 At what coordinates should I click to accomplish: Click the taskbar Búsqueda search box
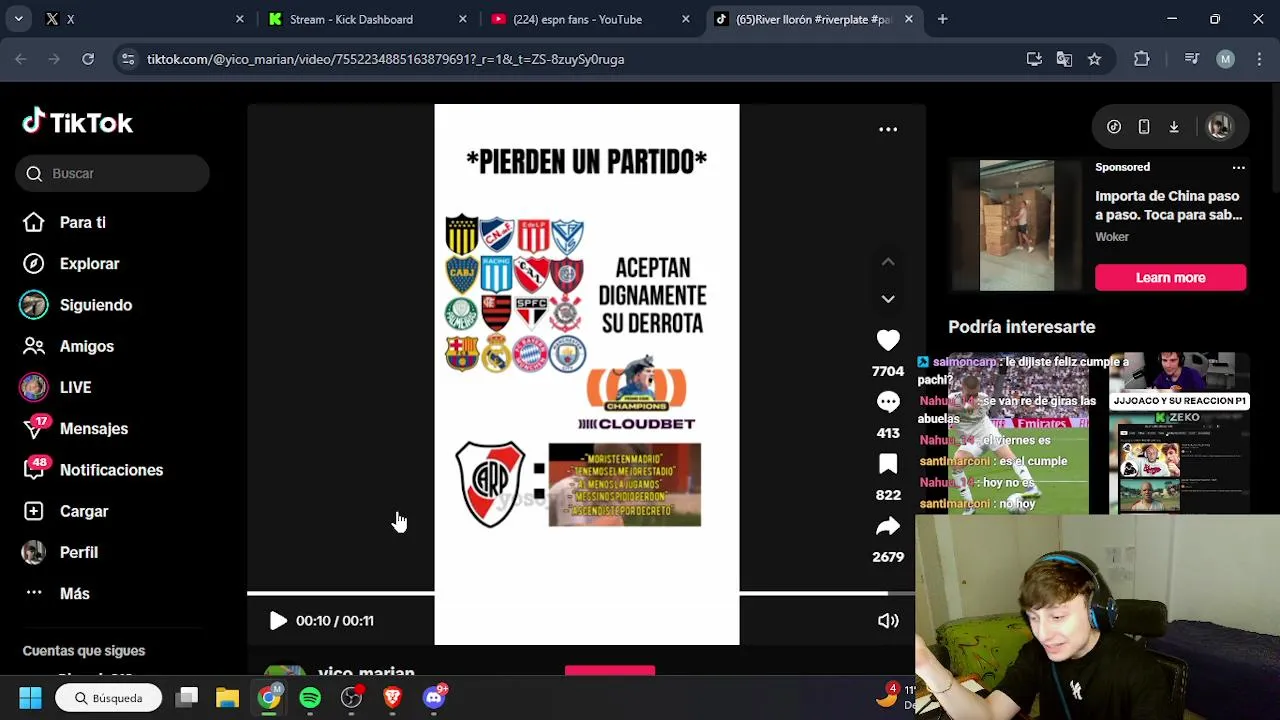(x=109, y=698)
